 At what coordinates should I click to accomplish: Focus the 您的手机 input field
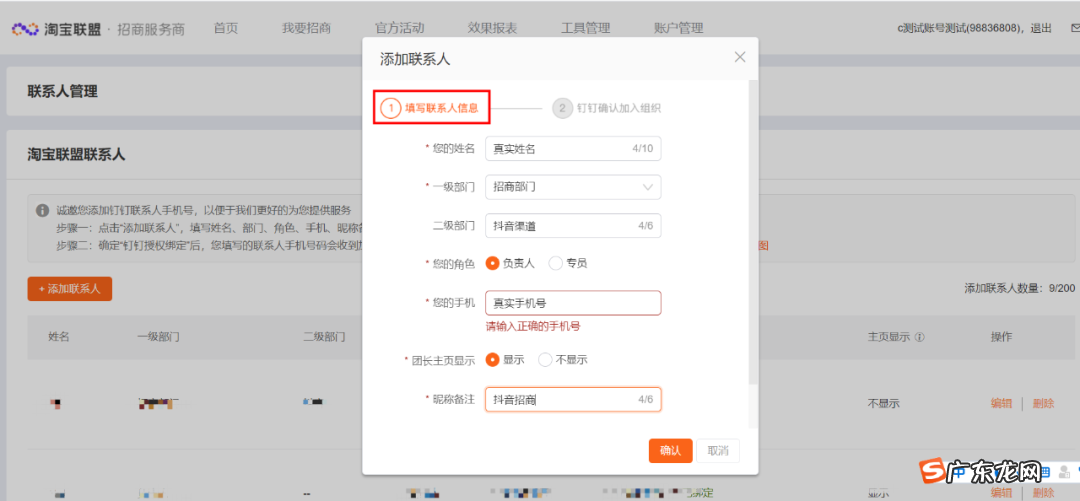[573, 303]
